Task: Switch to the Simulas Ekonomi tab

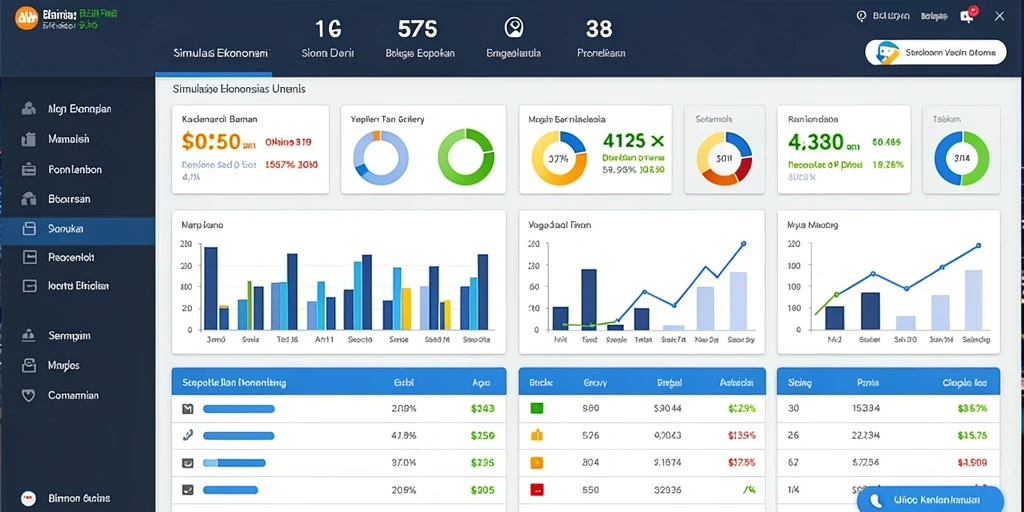Action: pos(222,54)
